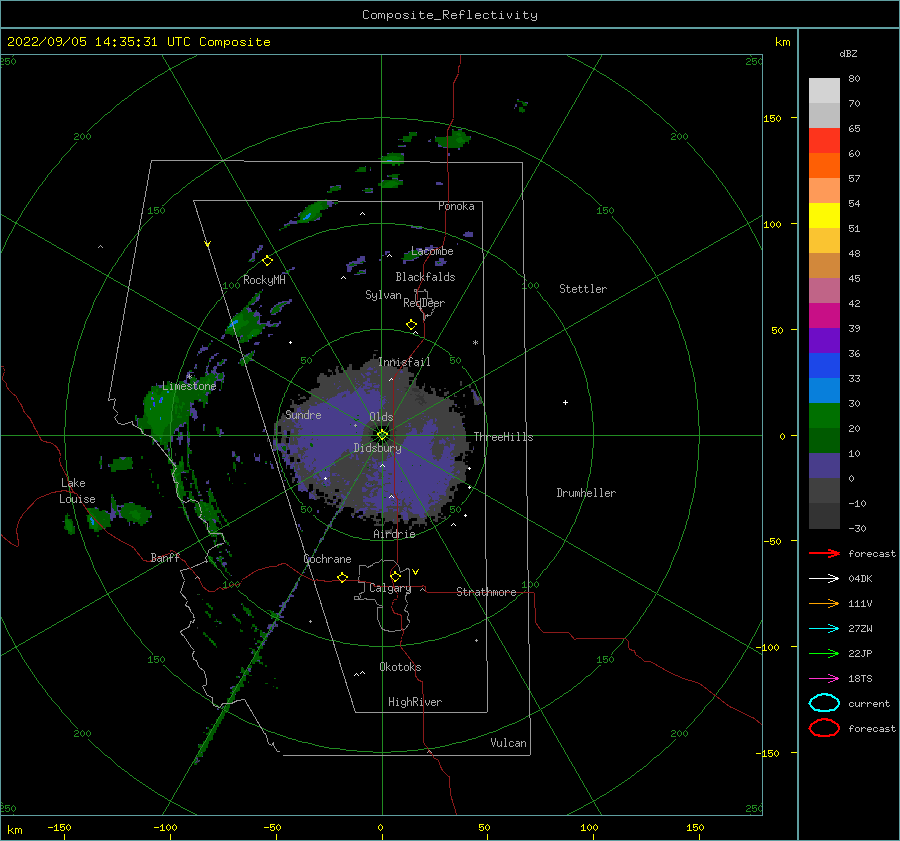Click the dark gray -10 dBZ color swatch
This screenshot has height=841, width=900.
824,515
